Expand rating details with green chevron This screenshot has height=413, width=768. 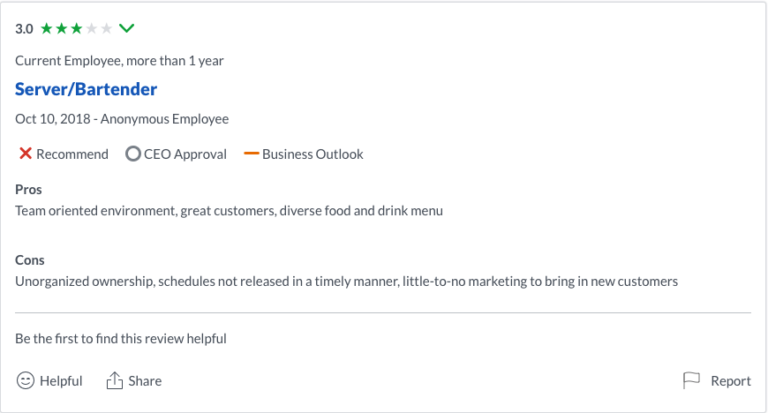tap(127, 28)
